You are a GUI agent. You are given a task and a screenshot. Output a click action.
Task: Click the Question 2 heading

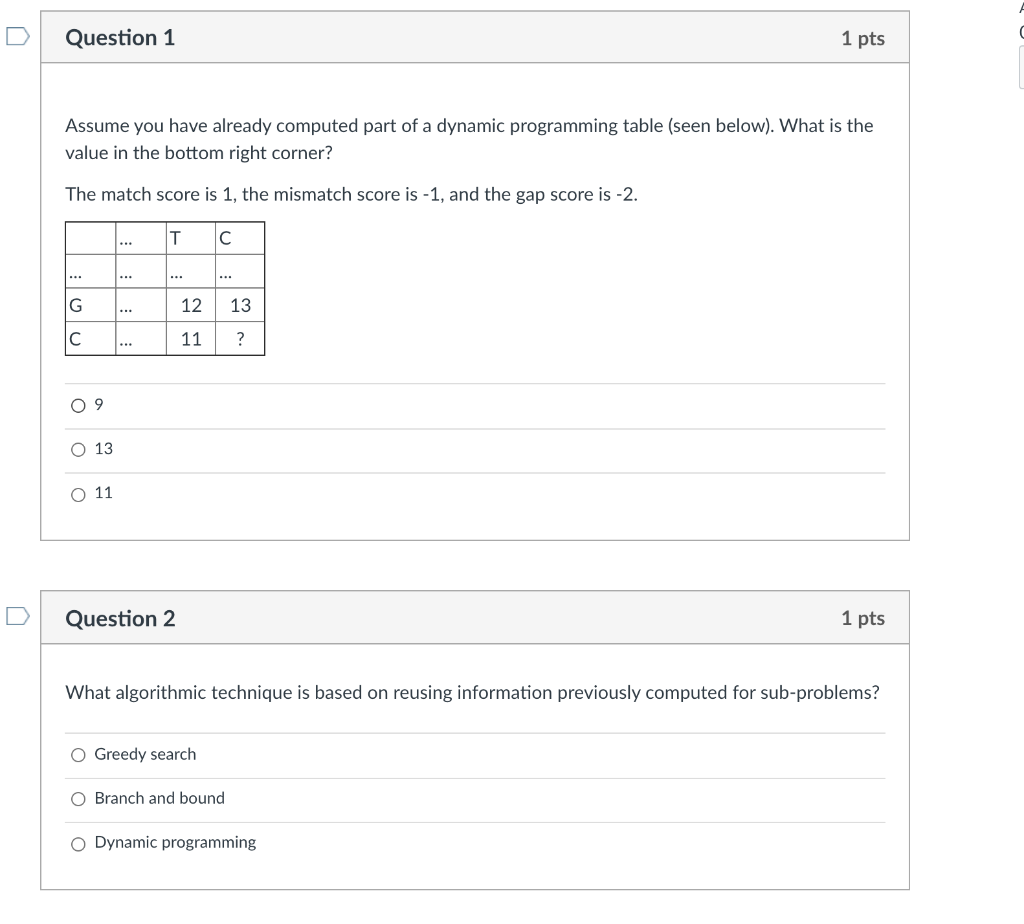click(x=120, y=618)
